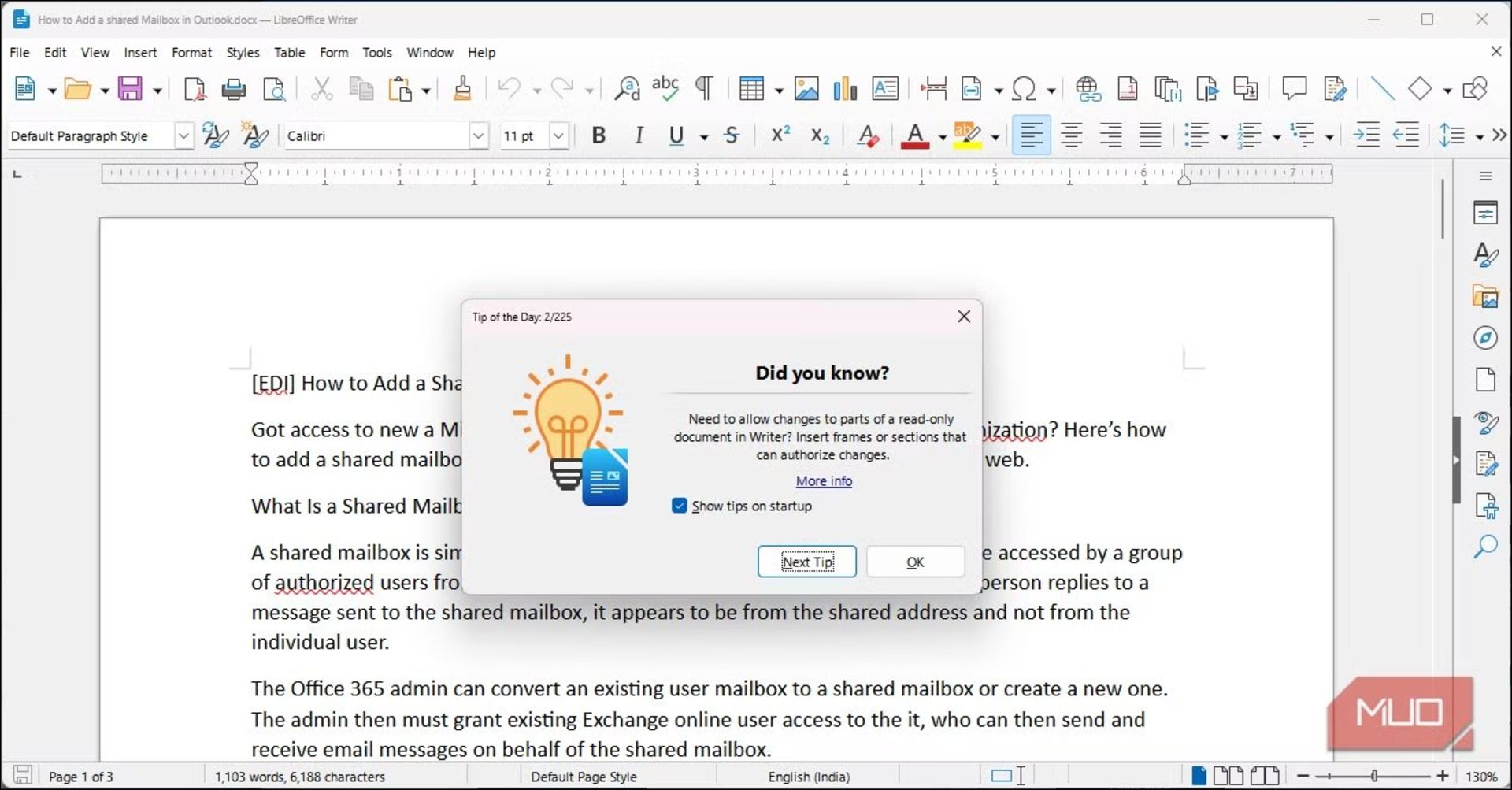Click the Save document icon
Viewport: 1512px width, 790px height.
click(130, 89)
